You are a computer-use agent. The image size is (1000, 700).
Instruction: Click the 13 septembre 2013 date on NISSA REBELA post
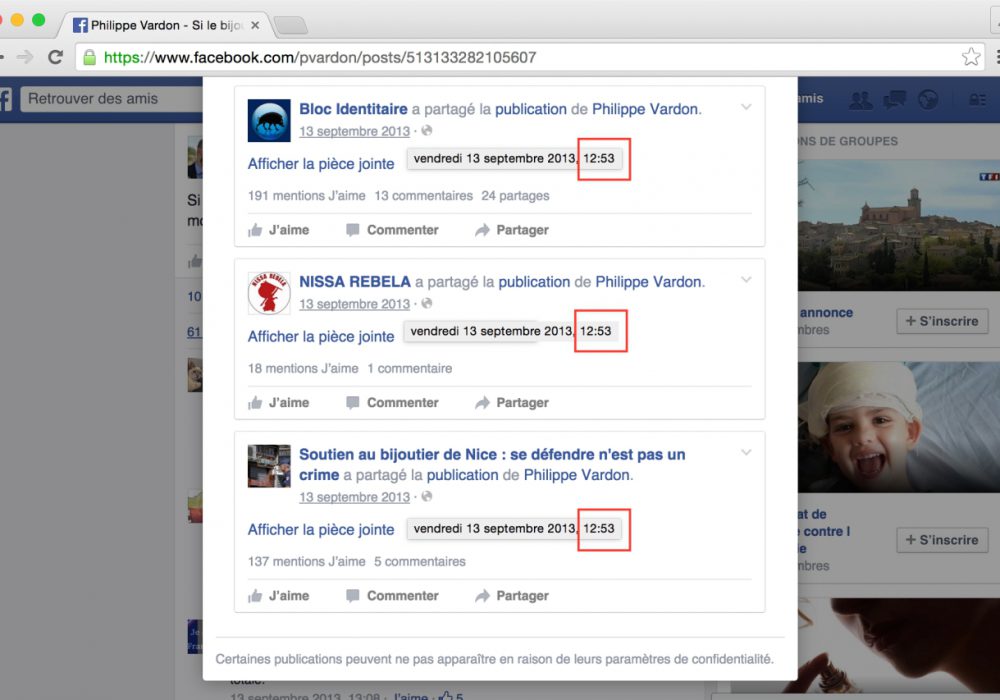[355, 304]
